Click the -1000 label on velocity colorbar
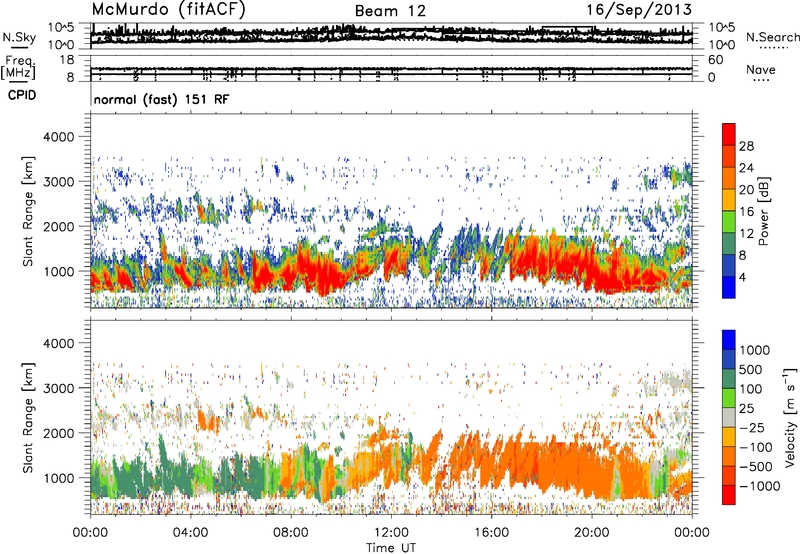Screen dimensions: 800x554 pyautogui.click(x=760, y=486)
